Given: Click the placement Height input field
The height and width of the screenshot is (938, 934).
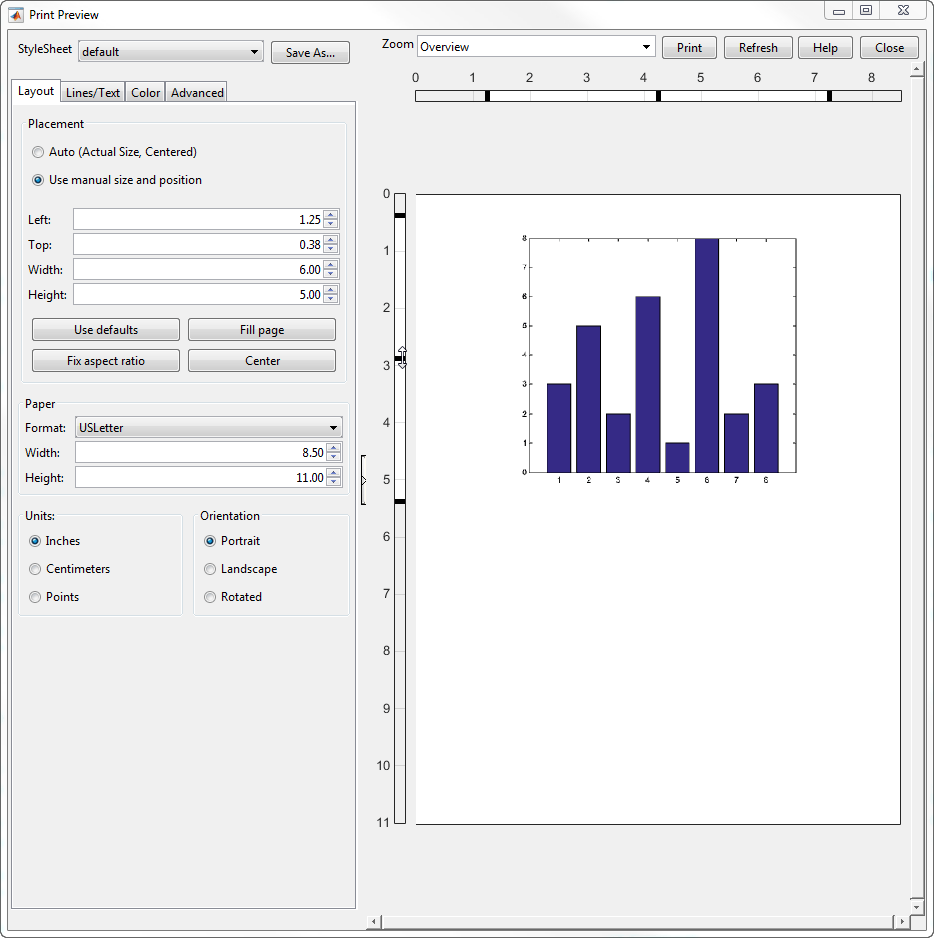Looking at the screenshot, I should [198, 294].
